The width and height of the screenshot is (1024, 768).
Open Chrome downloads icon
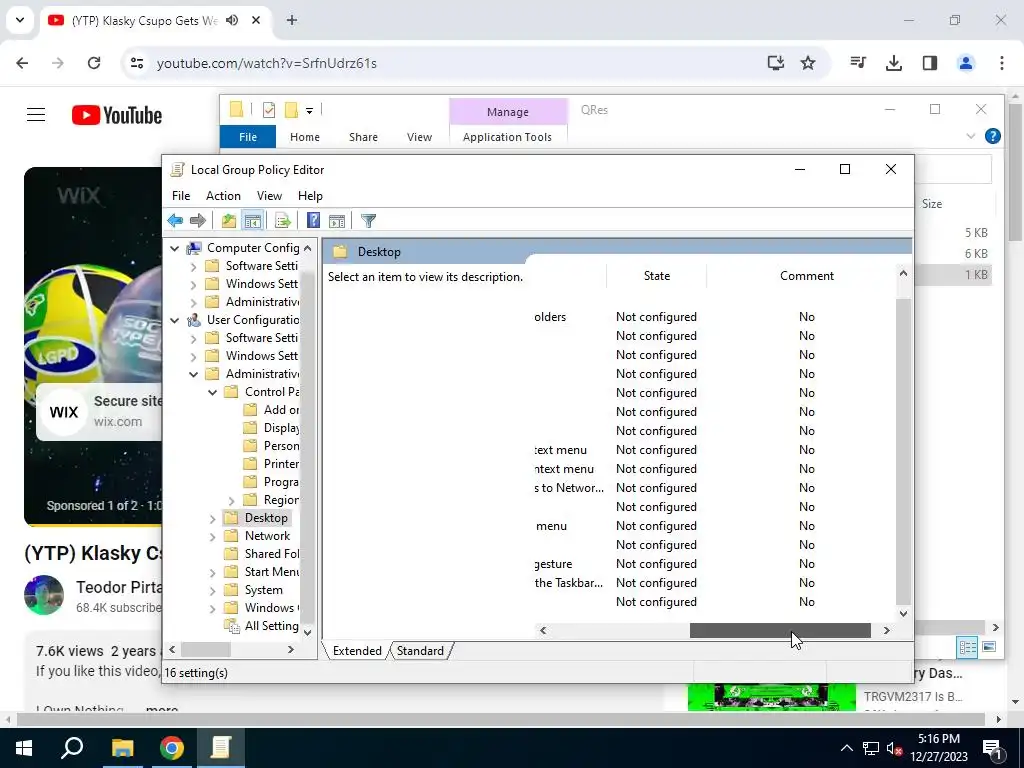(893, 63)
